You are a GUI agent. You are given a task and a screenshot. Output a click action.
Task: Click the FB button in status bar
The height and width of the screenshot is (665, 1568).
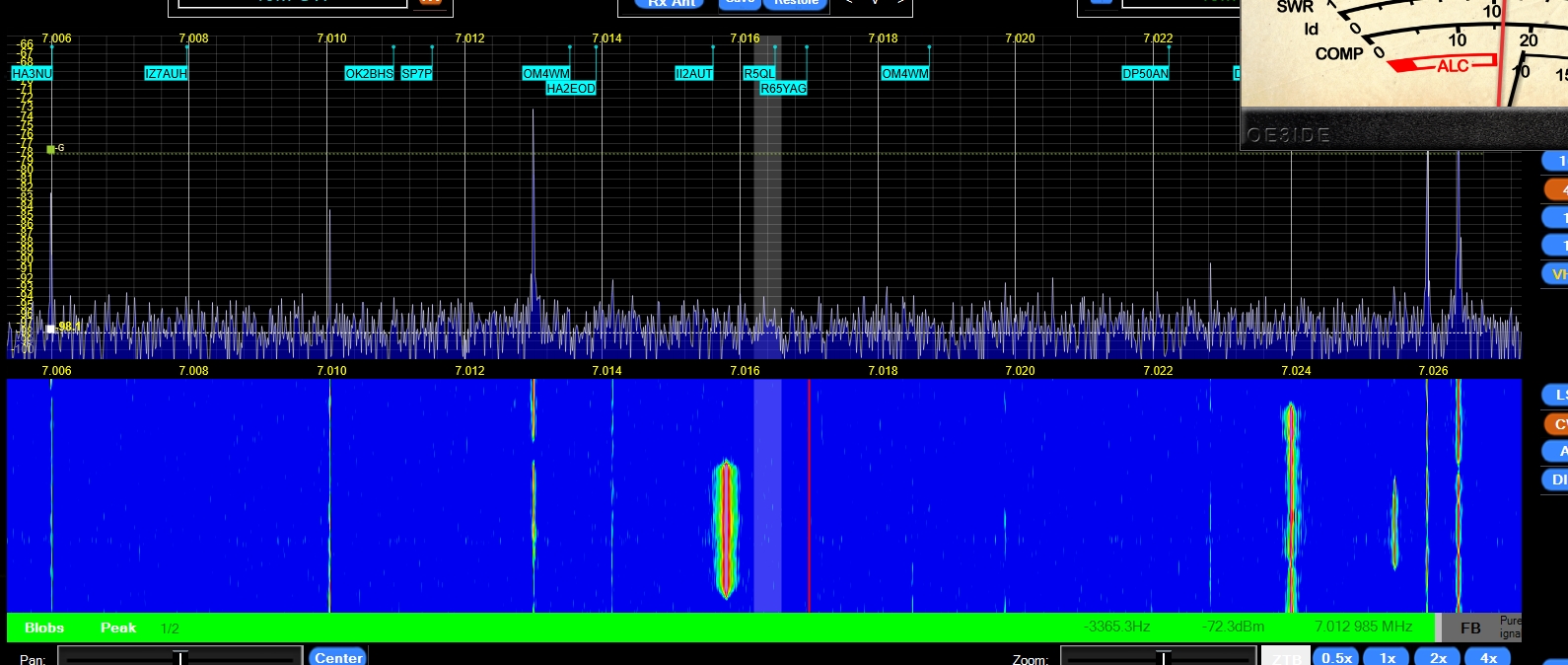[1470, 628]
